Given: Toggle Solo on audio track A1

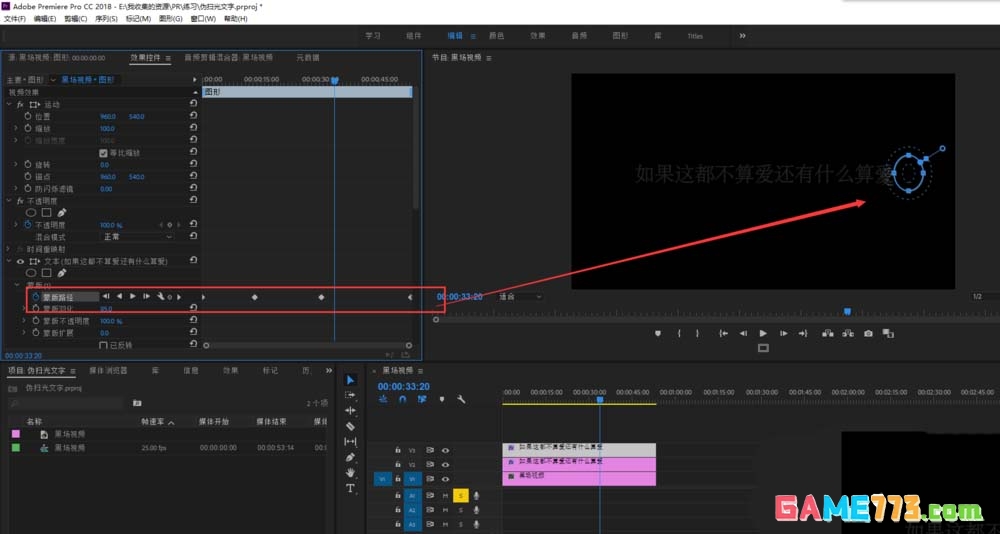Looking at the screenshot, I should pyautogui.click(x=460, y=495).
